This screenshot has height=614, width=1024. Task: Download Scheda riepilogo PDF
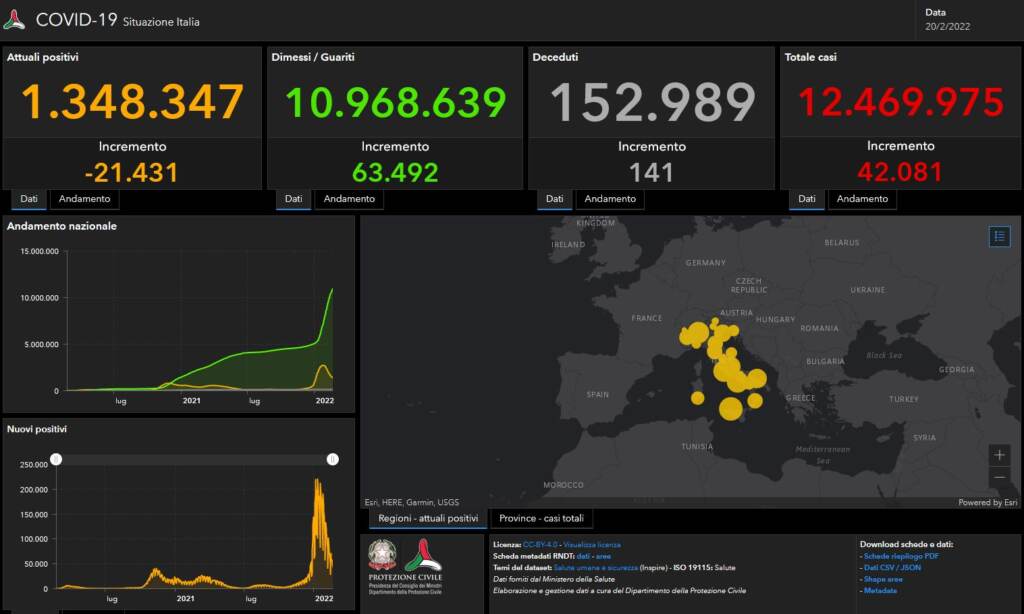pos(901,556)
